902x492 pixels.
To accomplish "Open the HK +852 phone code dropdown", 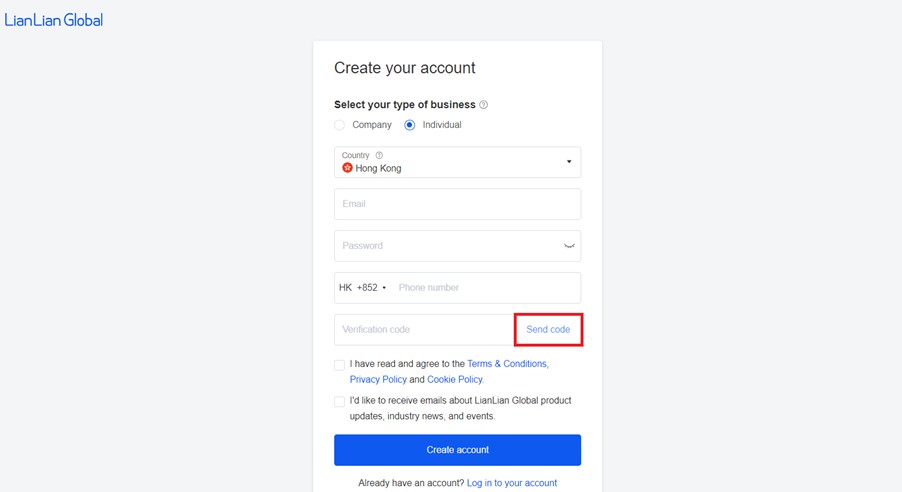I will click(x=362, y=288).
